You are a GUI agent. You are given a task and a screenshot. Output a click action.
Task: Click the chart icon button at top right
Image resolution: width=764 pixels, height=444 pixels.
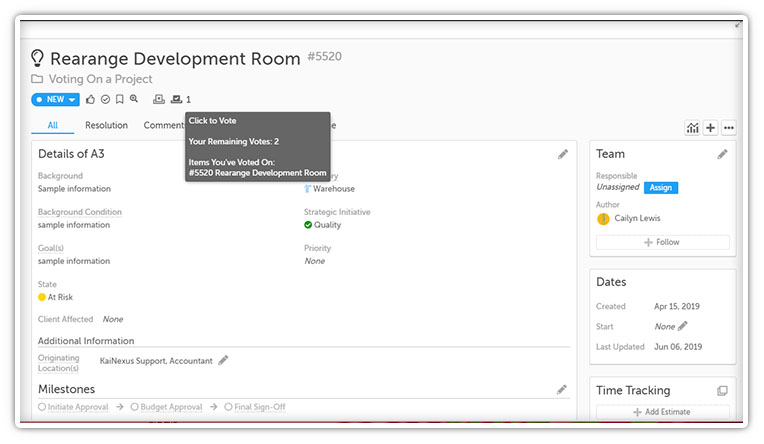point(692,128)
